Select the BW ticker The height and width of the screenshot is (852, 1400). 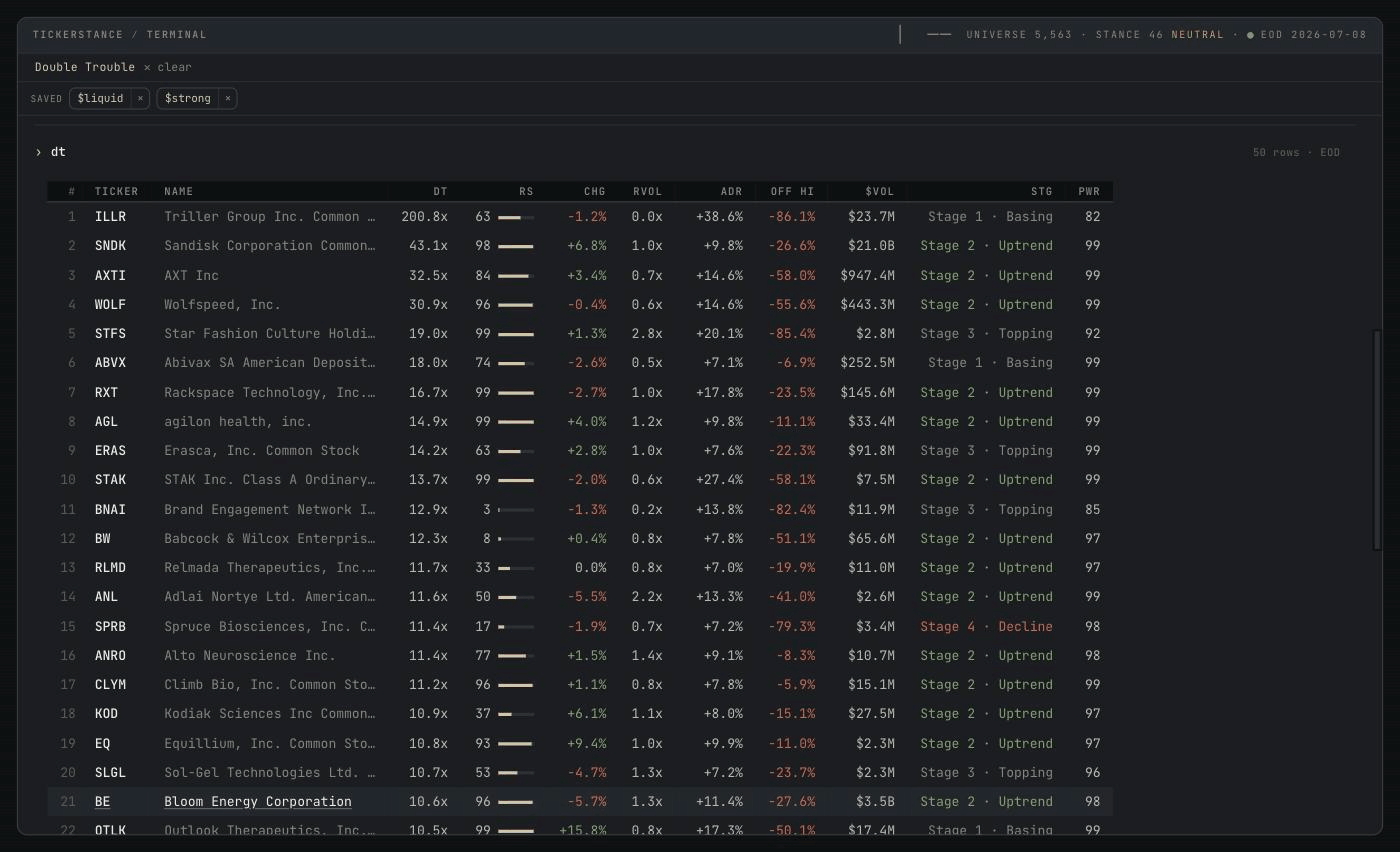[x=102, y=538]
